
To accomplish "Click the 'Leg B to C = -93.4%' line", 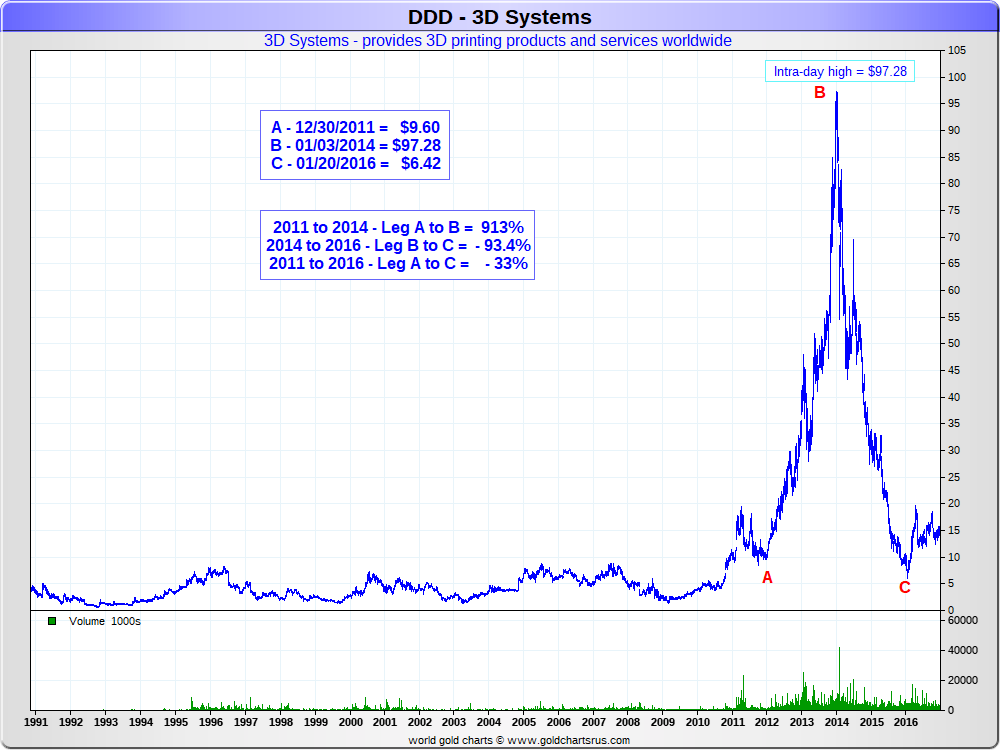I will click(x=397, y=246).
